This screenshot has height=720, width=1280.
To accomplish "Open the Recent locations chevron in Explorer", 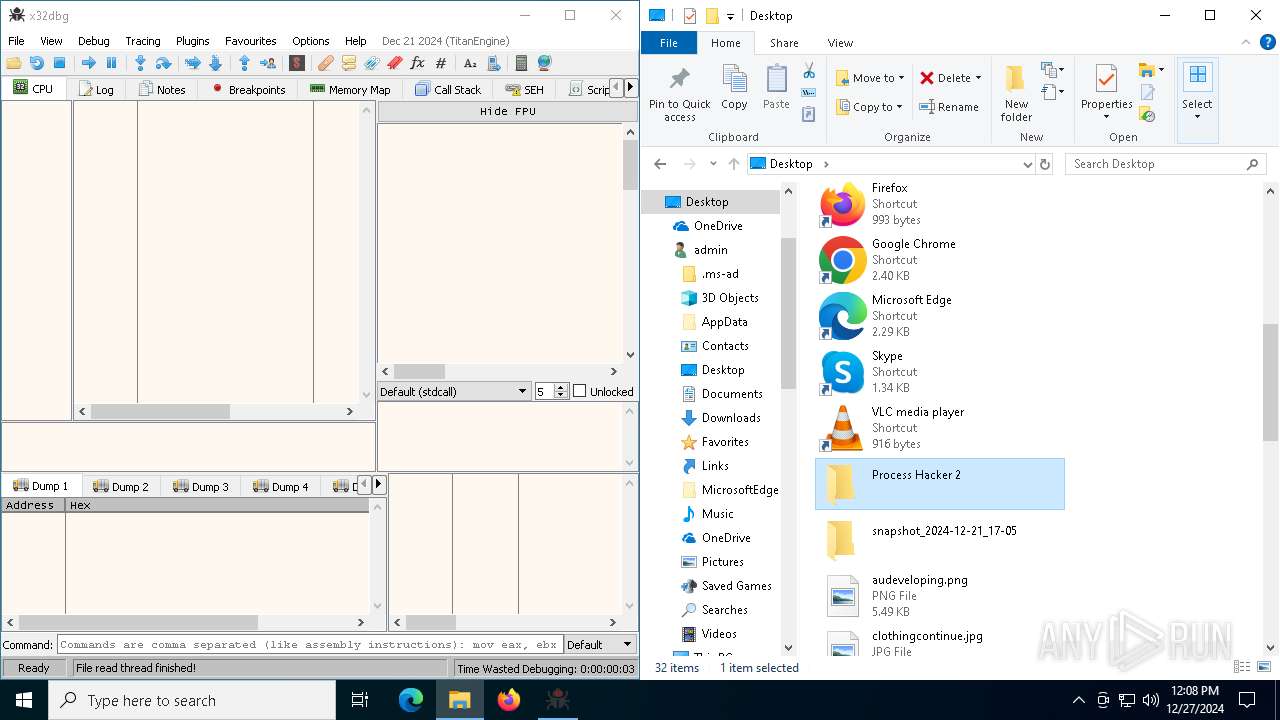I will point(713,164).
